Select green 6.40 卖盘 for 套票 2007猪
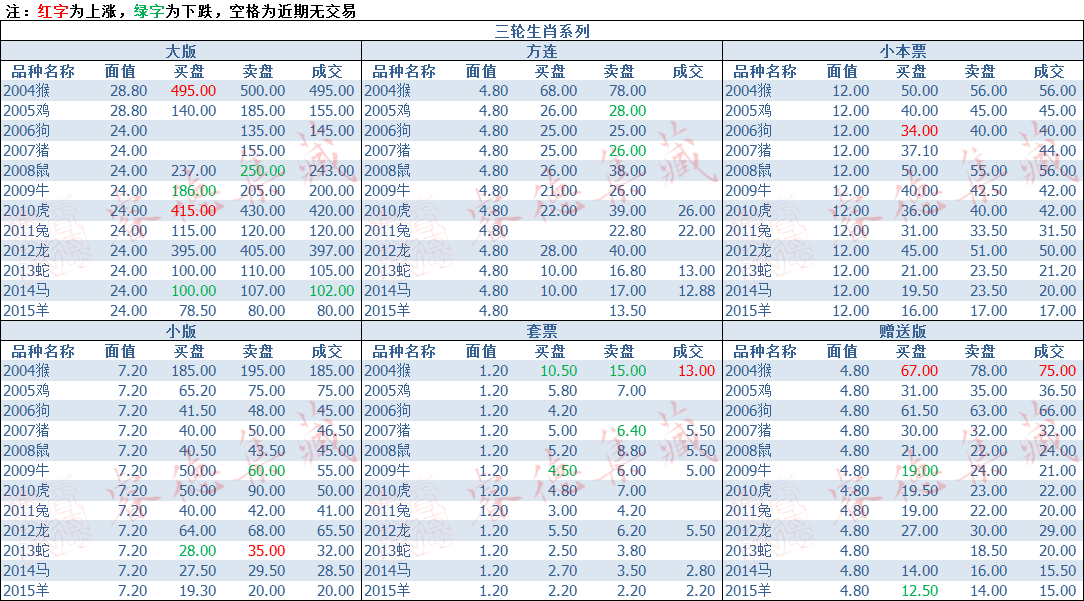This screenshot has height=601, width=1084. [x=632, y=430]
